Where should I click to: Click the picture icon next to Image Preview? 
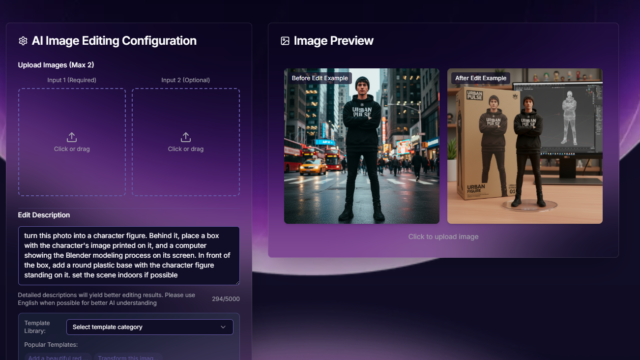point(285,41)
